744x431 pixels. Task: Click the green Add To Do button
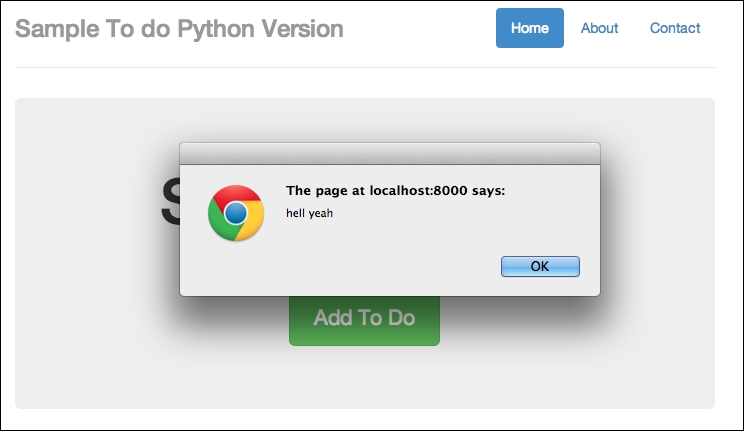(364, 319)
